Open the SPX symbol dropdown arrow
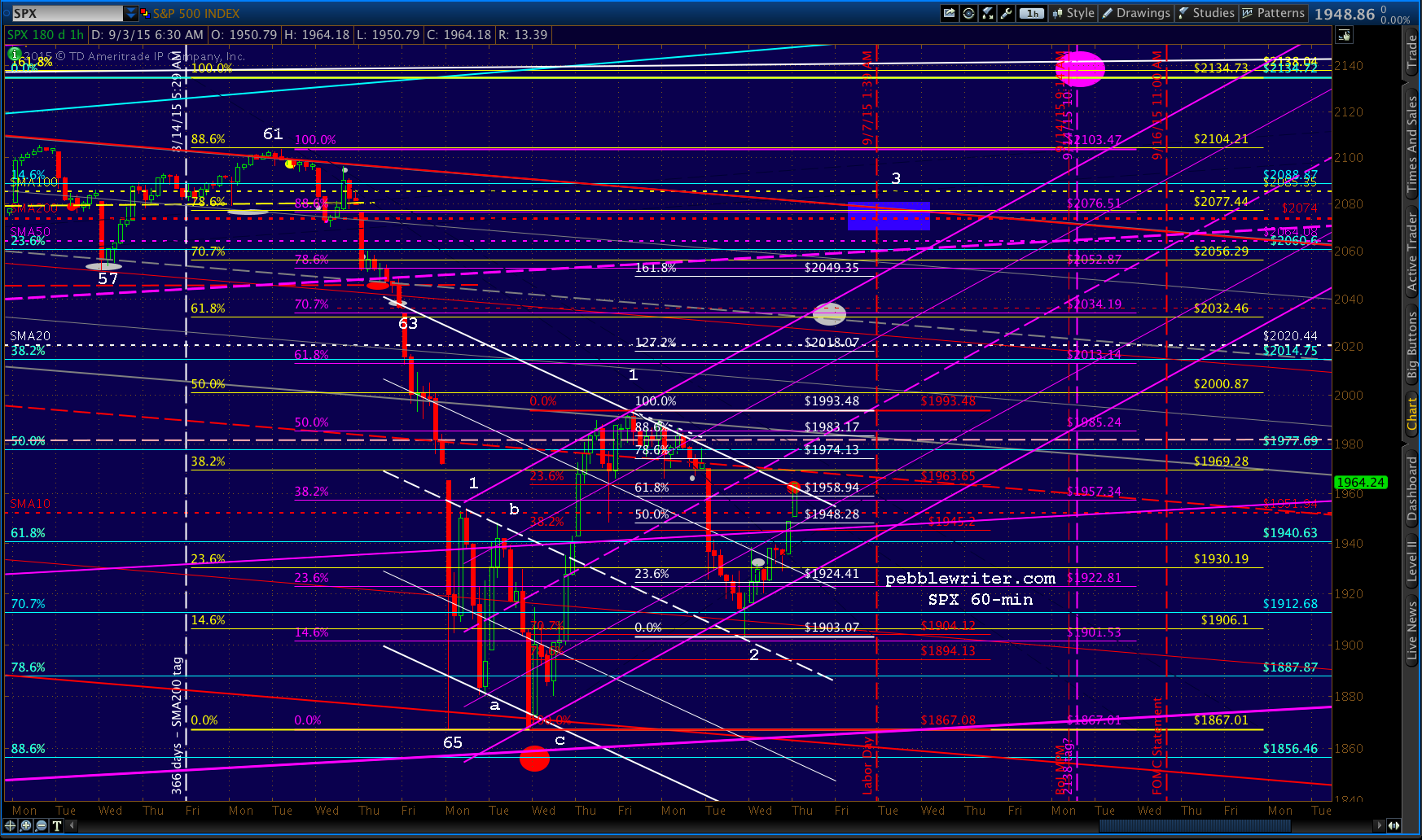Screen dimensions: 1422x840 130,13
